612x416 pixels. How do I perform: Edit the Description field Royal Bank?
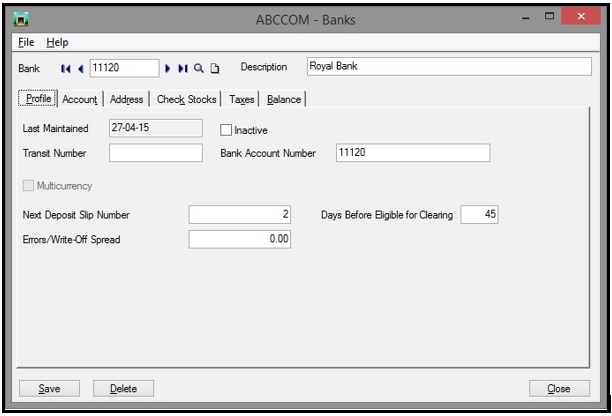click(x=449, y=66)
